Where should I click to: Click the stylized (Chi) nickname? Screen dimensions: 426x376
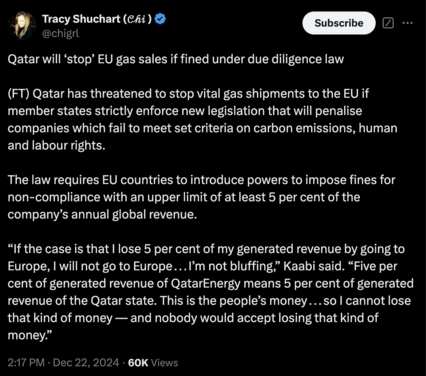pyautogui.click(x=137, y=19)
